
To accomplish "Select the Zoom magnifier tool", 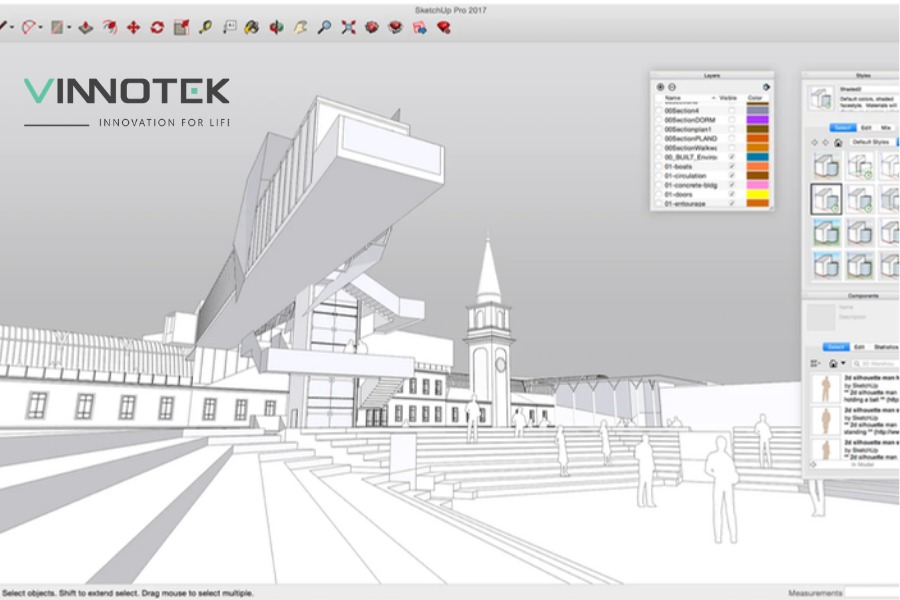I will [325, 27].
